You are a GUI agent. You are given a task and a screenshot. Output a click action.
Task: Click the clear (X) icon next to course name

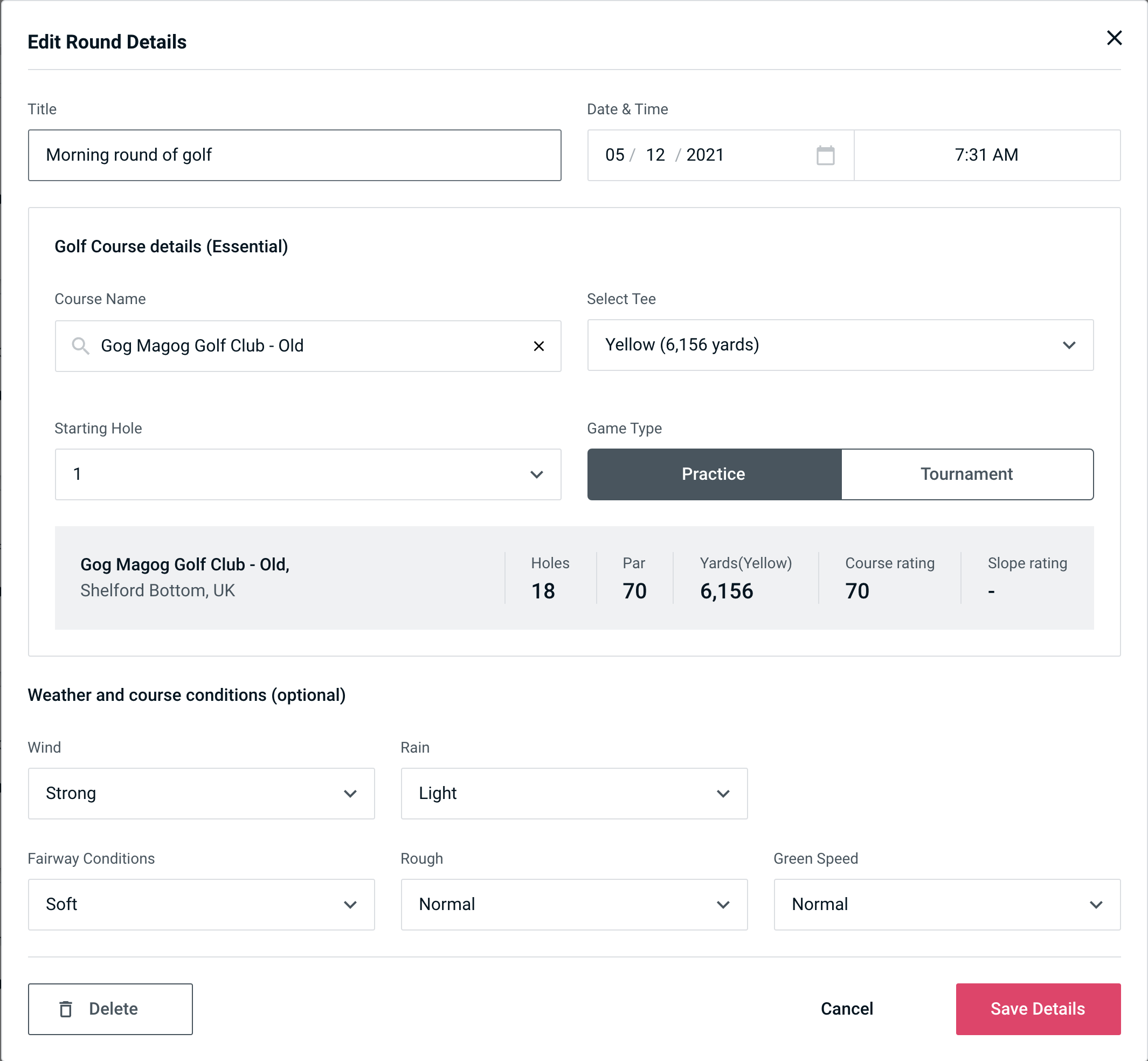click(x=539, y=345)
